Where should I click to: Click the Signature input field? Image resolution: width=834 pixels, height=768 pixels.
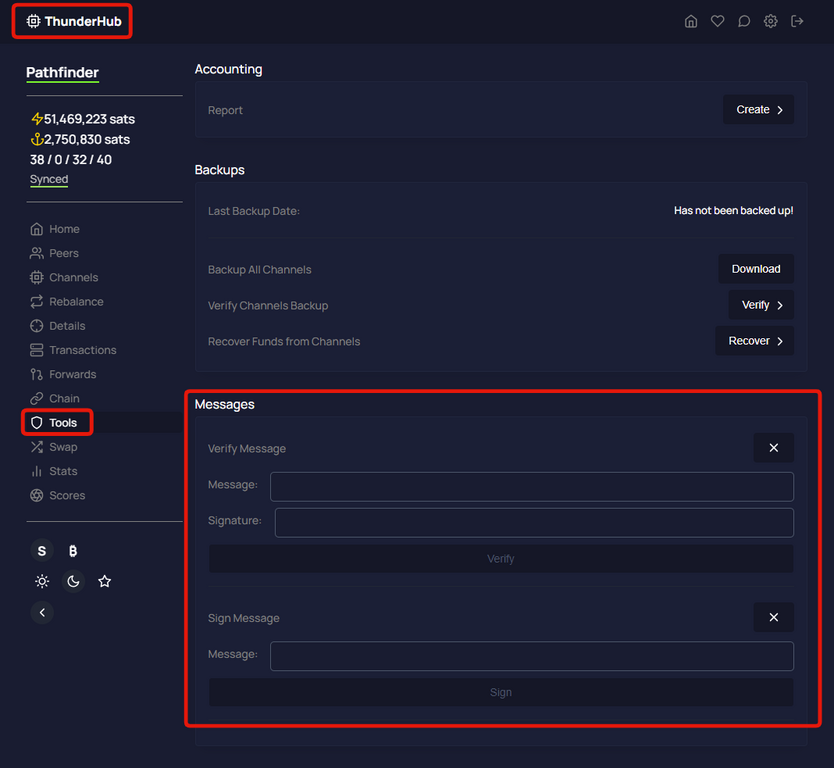(534, 522)
